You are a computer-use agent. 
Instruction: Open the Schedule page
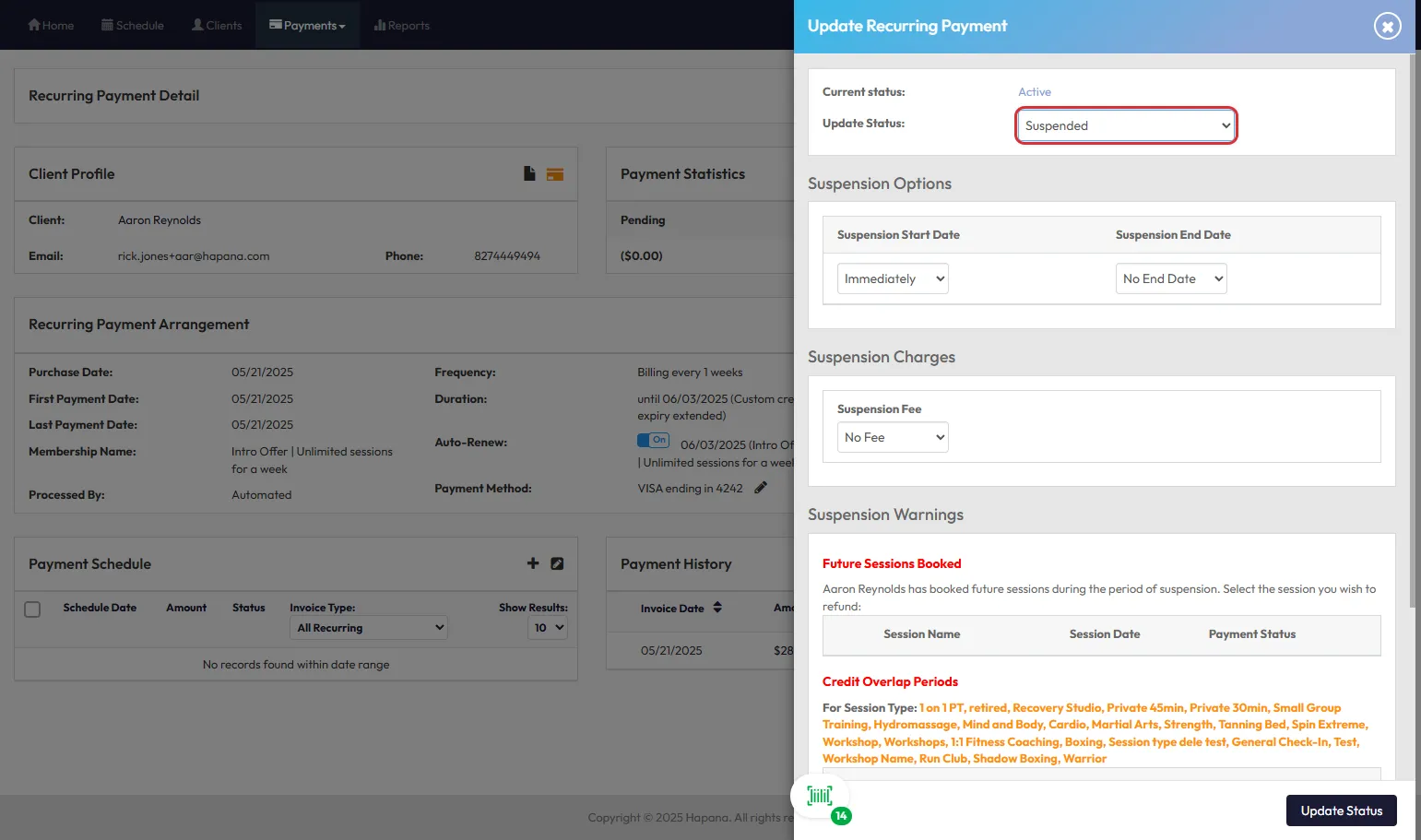pos(133,25)
